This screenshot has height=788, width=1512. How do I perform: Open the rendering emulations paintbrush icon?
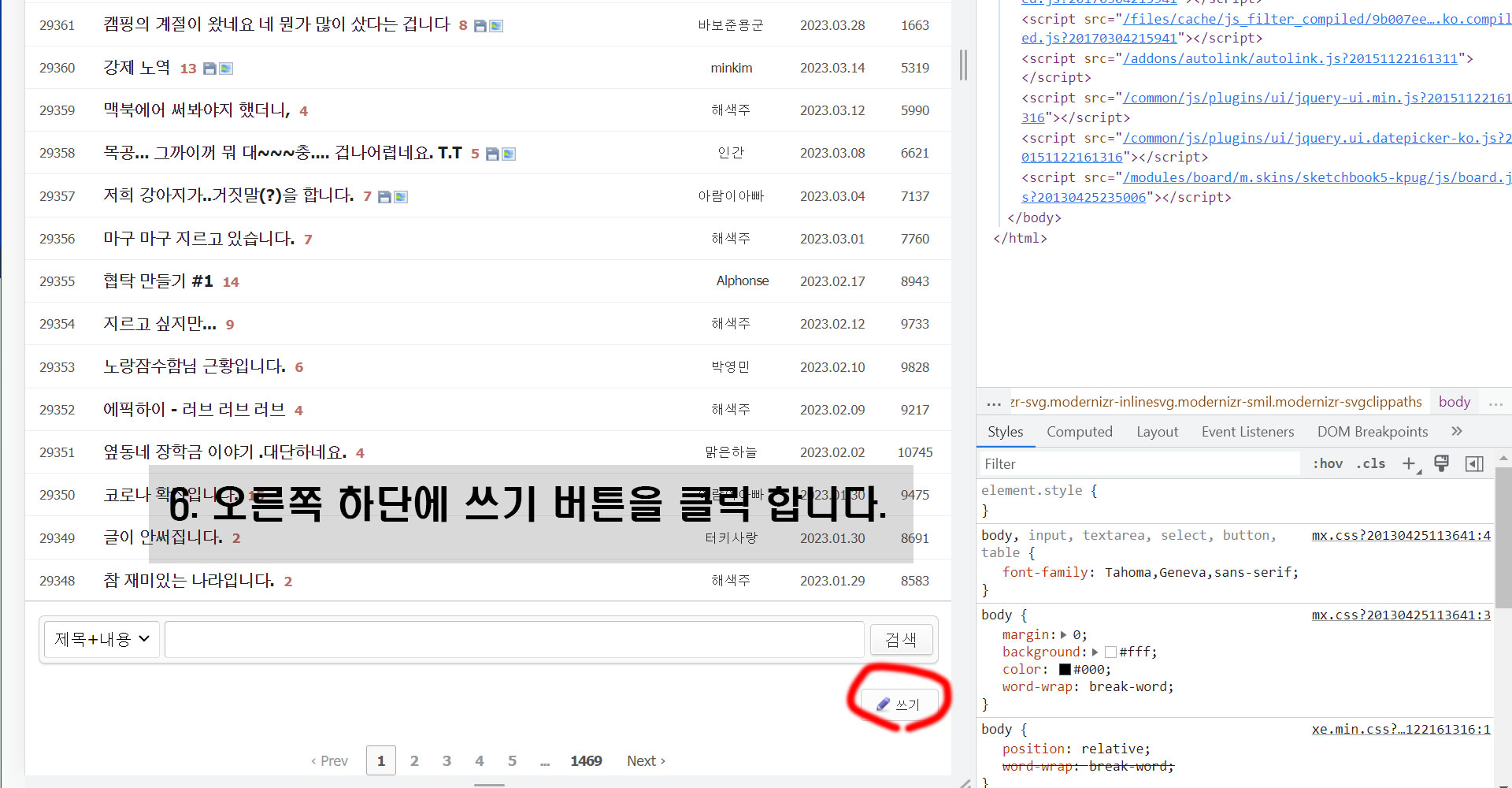1441,464
